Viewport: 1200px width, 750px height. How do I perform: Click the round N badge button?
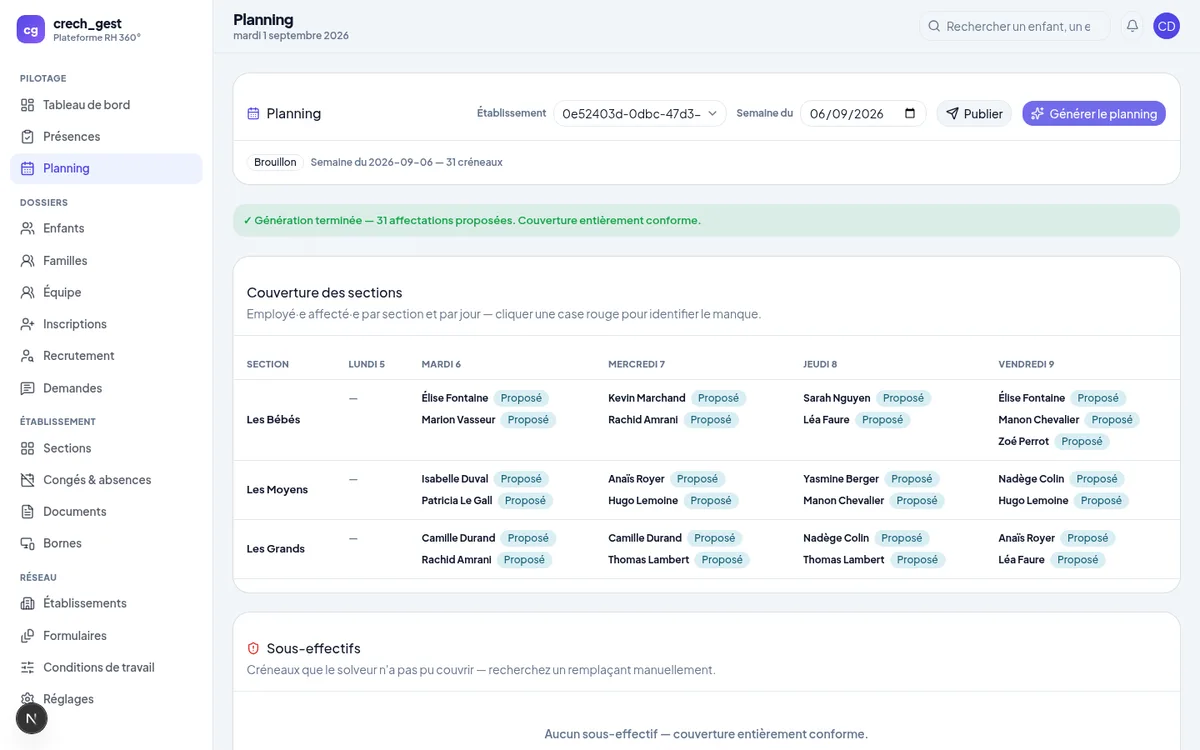tap(32, 718)
